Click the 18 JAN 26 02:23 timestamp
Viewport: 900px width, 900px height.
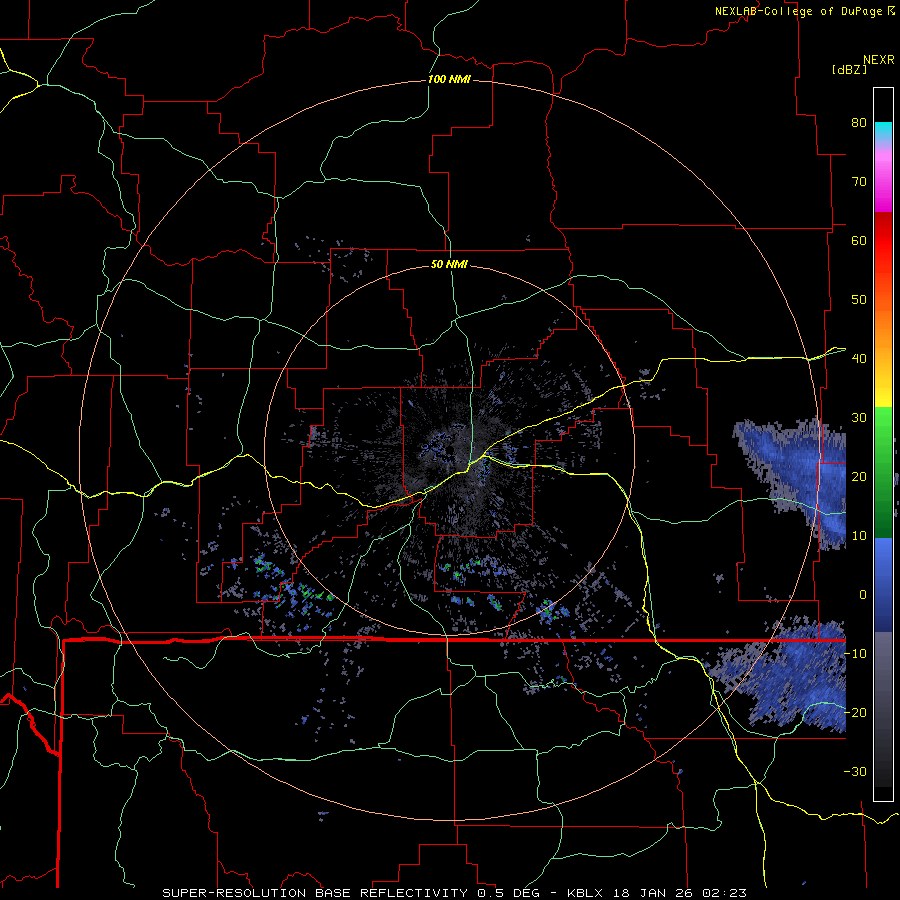[681, 893]
